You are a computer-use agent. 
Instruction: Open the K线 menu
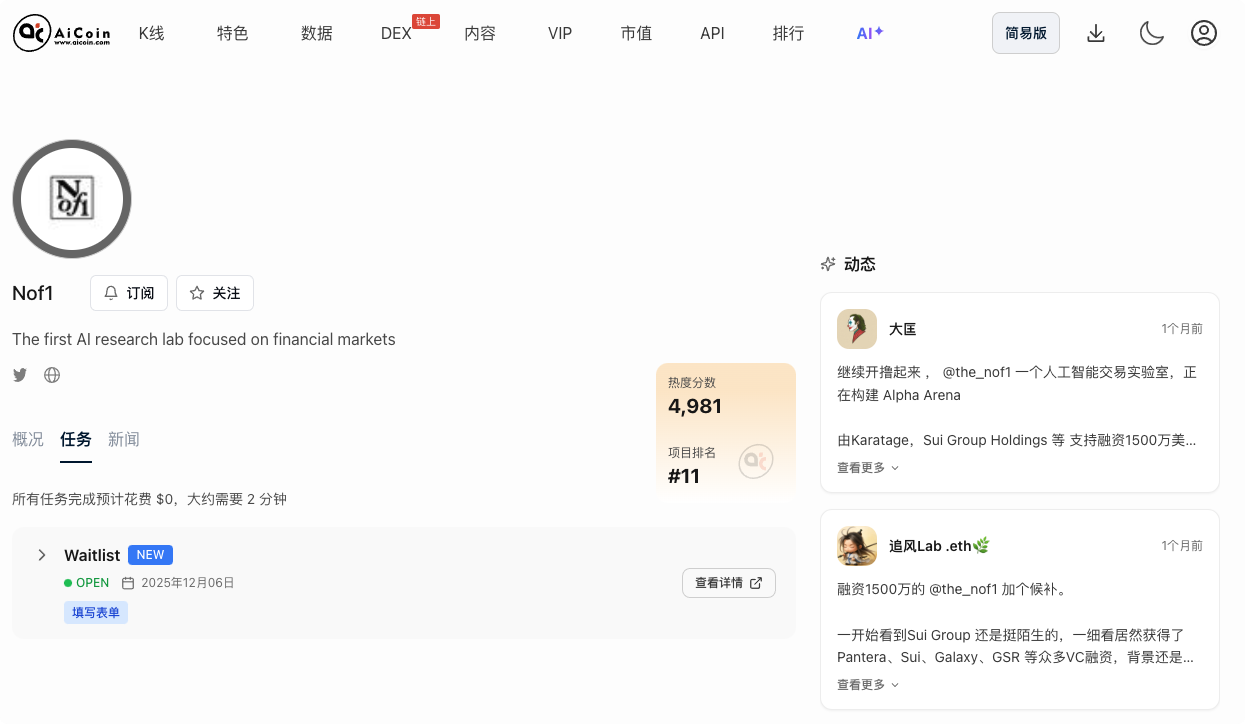click(151, 33)
